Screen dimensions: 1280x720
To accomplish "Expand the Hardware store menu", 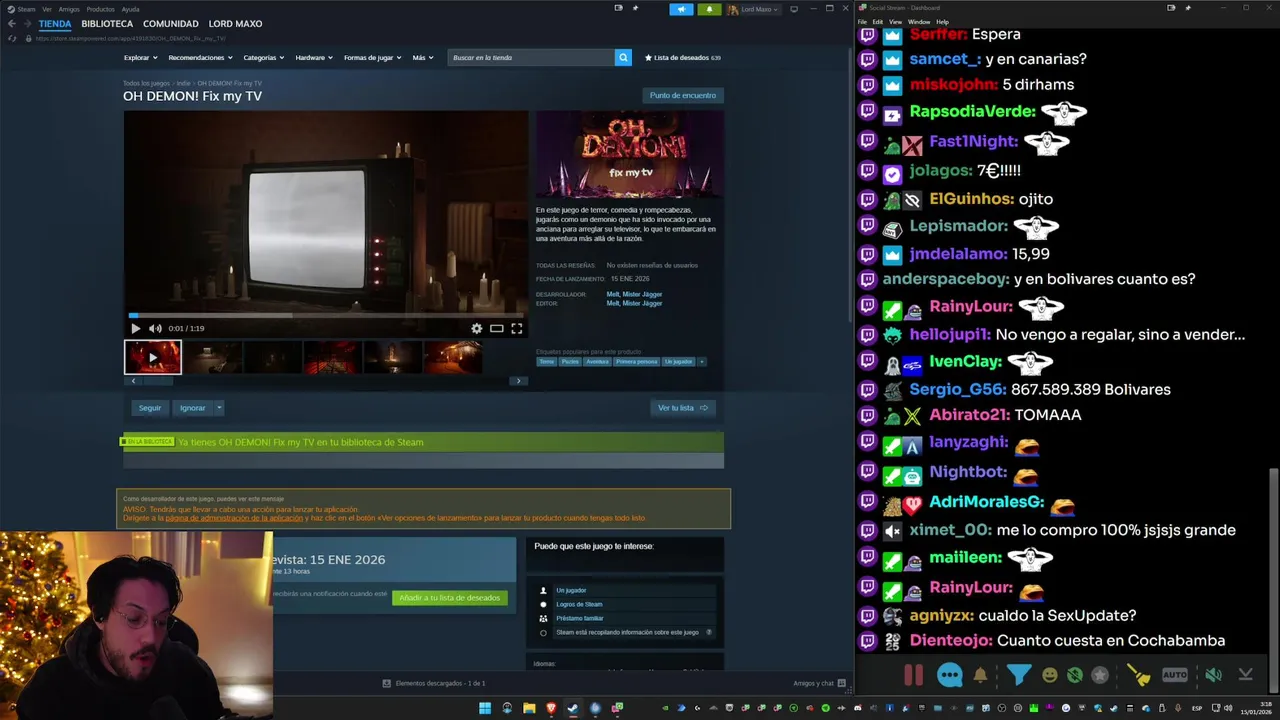I will coord(314,58).
